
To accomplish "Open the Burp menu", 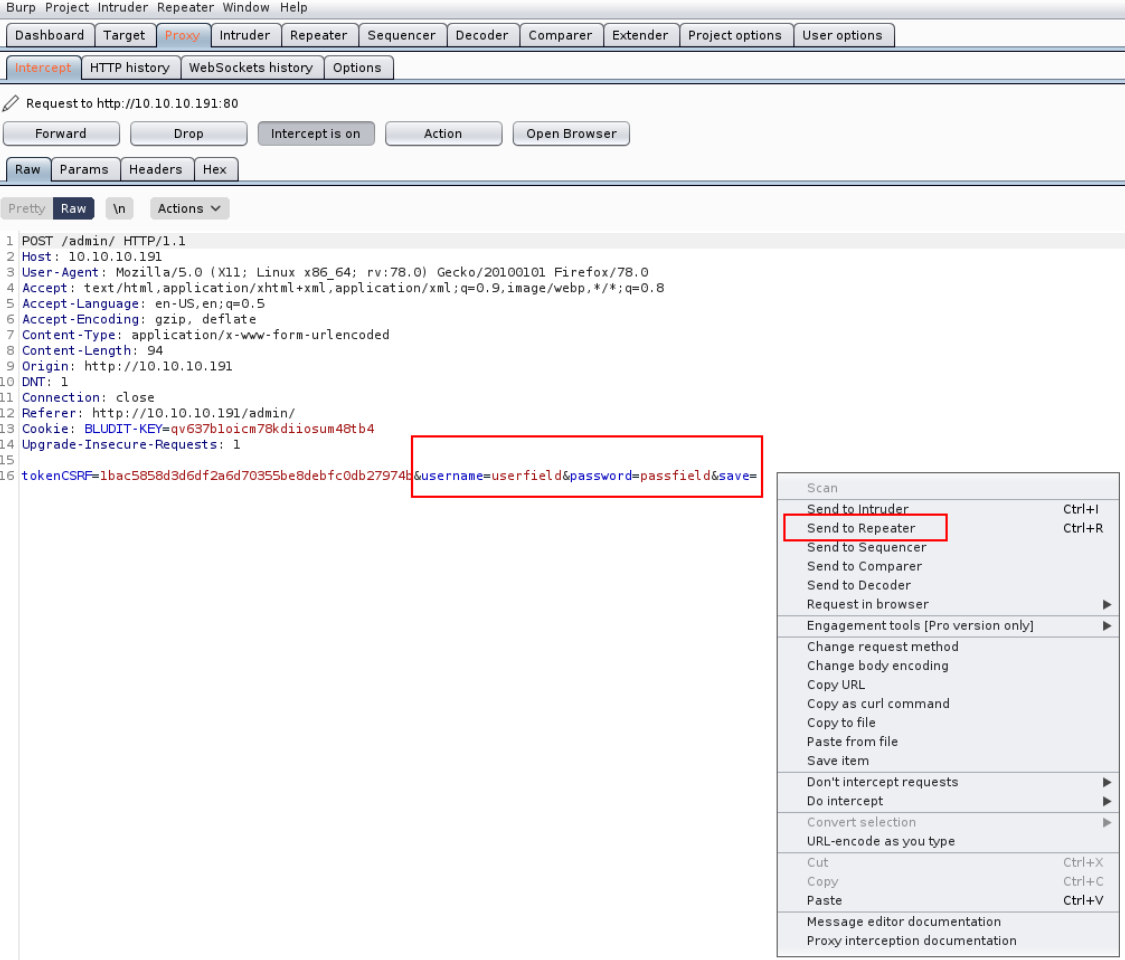I will [21, 7].
